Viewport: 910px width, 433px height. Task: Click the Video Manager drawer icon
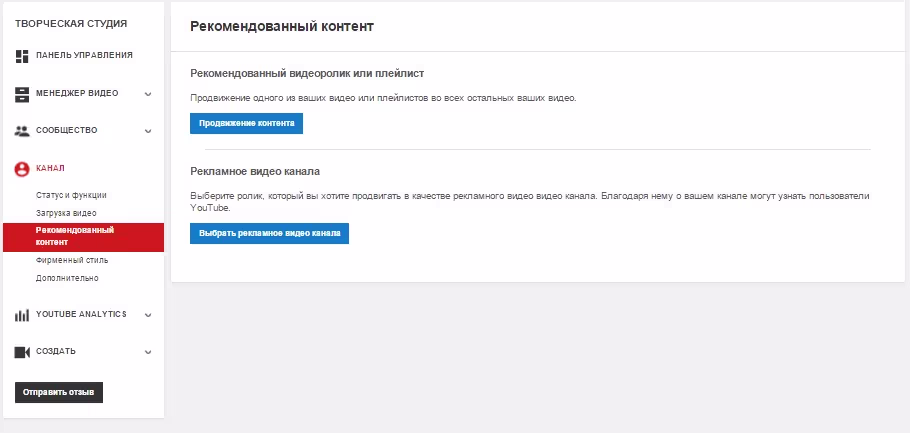coord(21,94)
